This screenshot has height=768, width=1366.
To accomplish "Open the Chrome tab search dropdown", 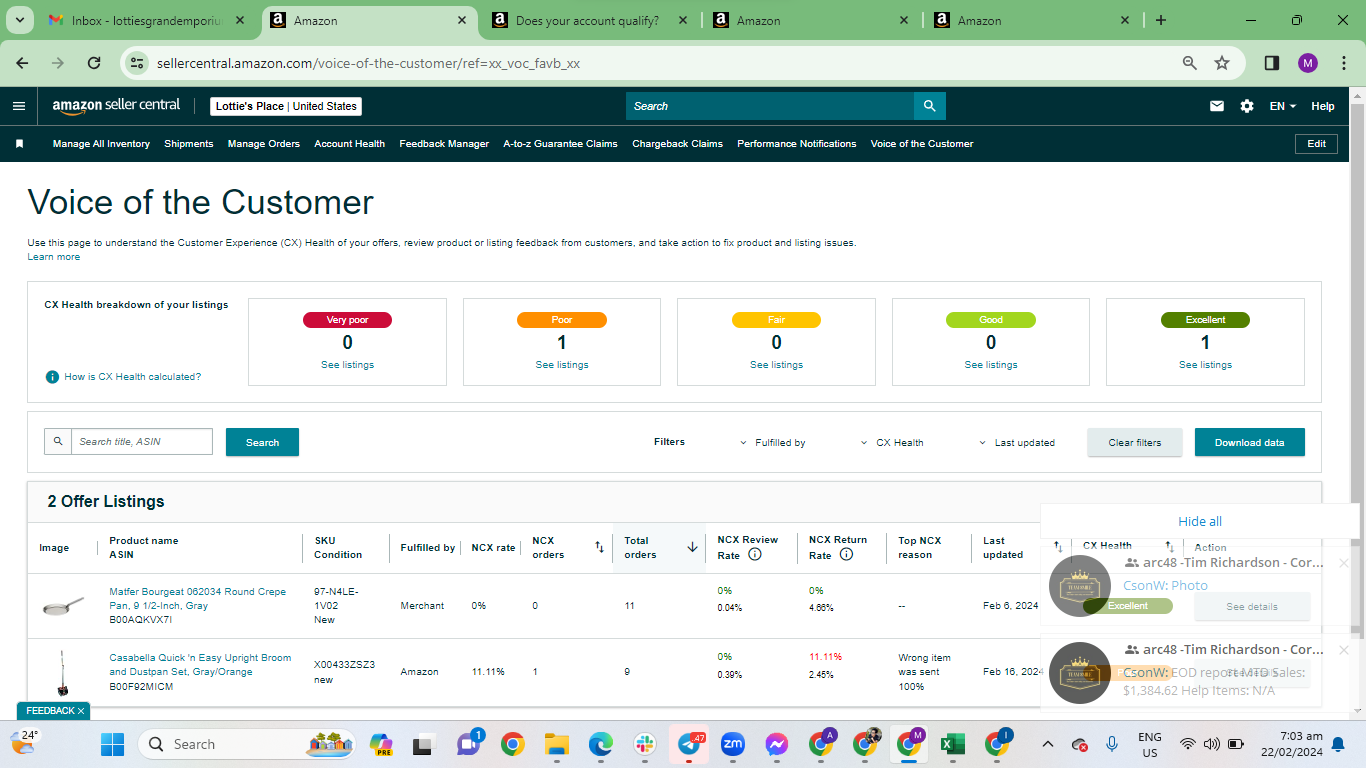I will (x=20, y=20).
